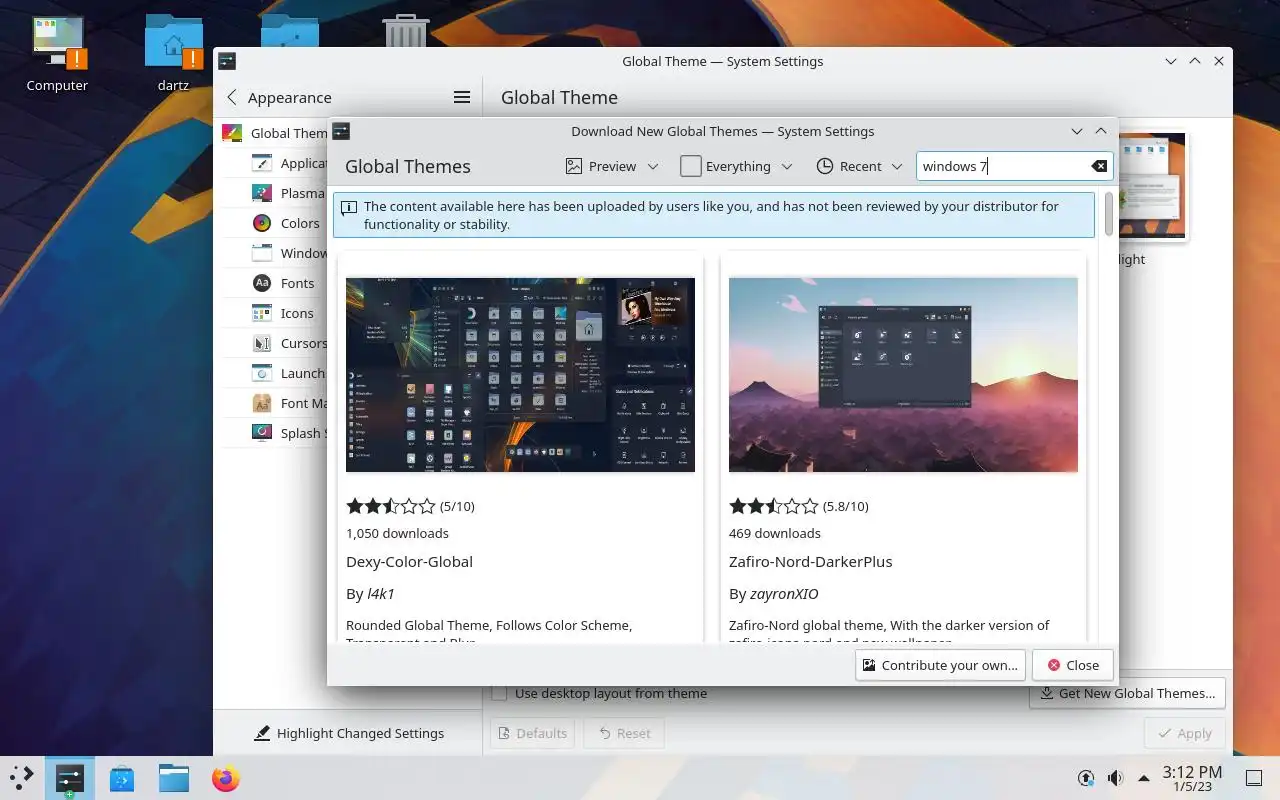This screenshot has height=800, width=1280.
Task: Click the Dexy-Color-Global star rating
Action: (391, 506)
